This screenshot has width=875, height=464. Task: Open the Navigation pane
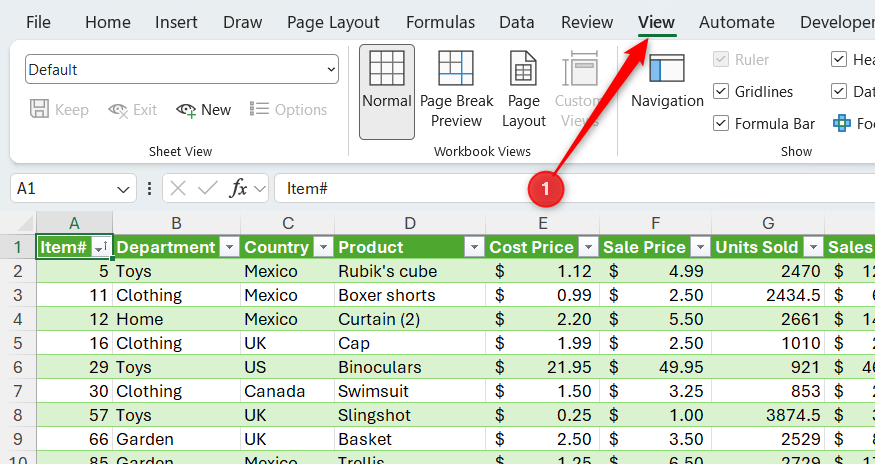pyautogui.click(x=667, y=81)
